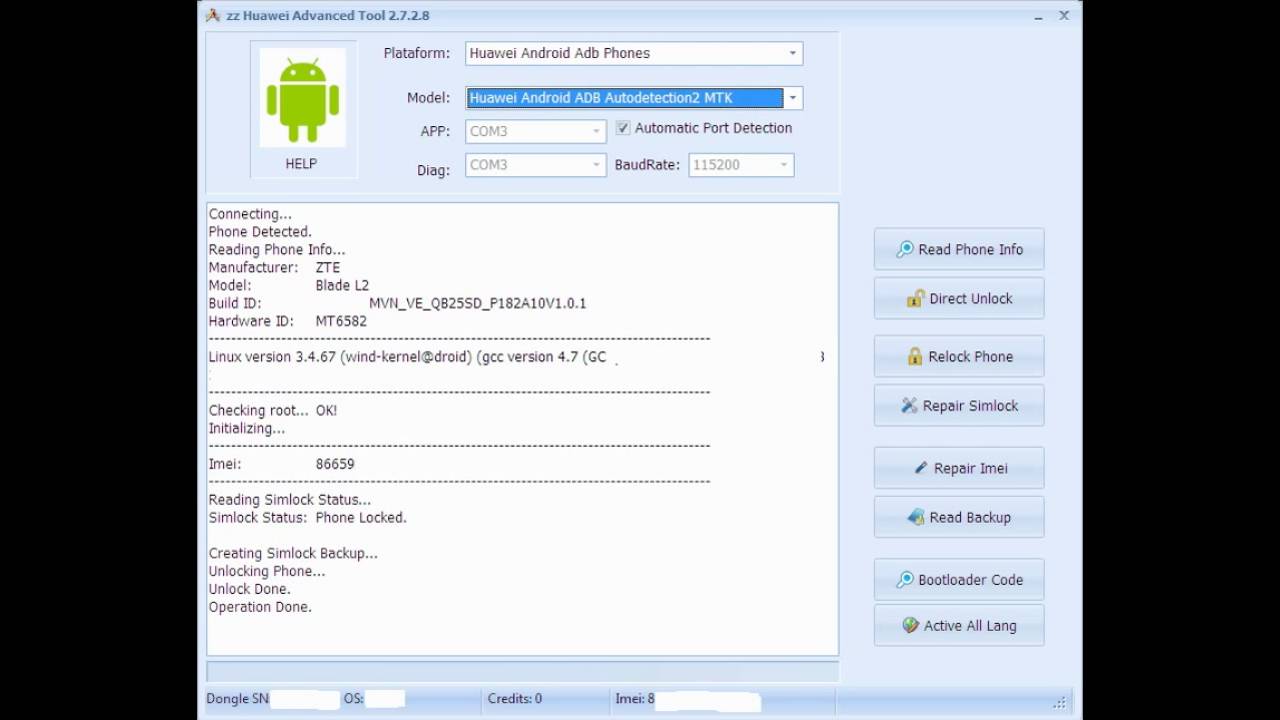
Task: Click the magnifier icon on Read Phone Info
Action: pyautogui.click(x=904, y=249)
